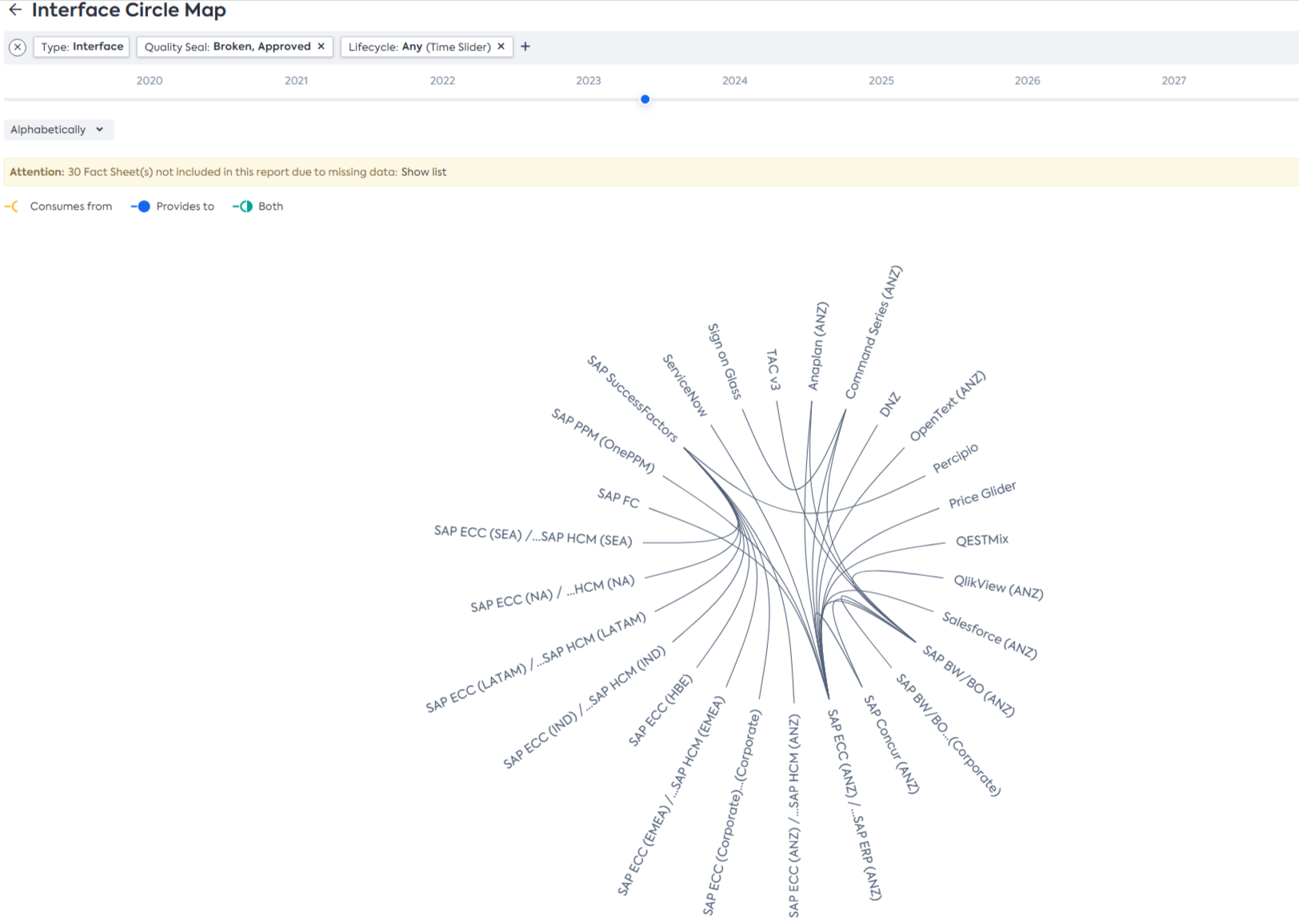Click the Consumes from legend icon
Screen dimensions: 1299x924
(12, 206)
